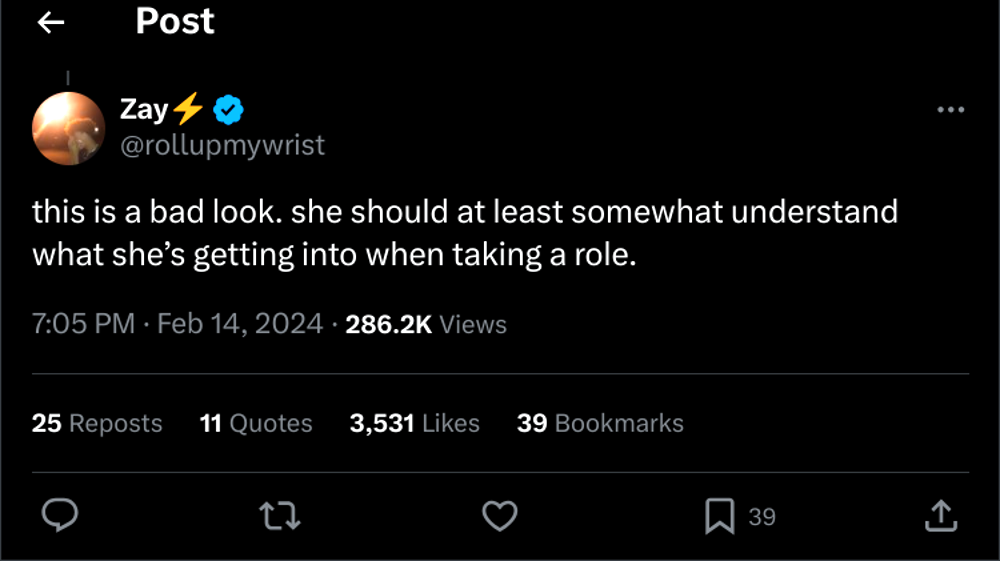
Task: Click the 39 Bookmarks count
Action: coord(600,423)
